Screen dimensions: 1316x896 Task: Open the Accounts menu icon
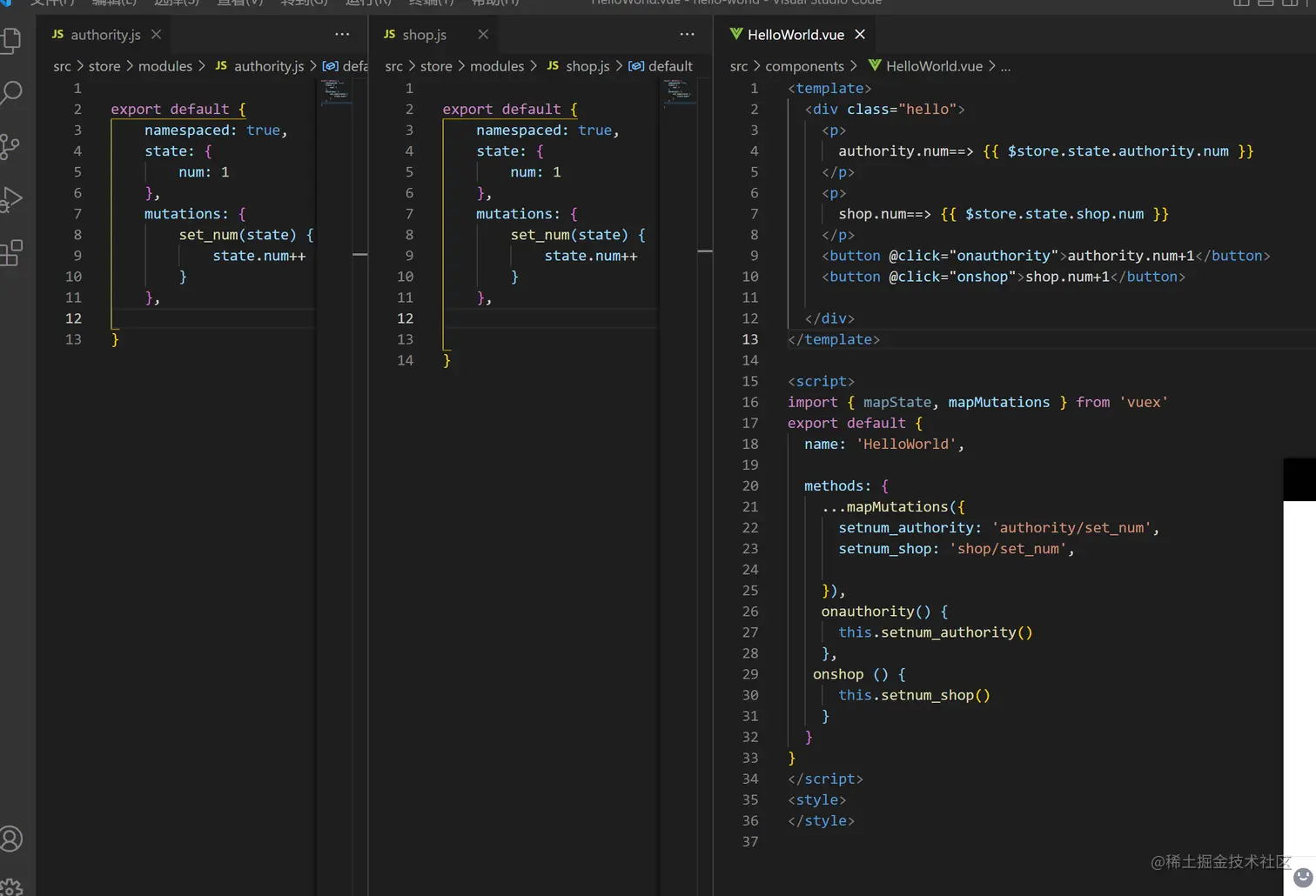(x=11, y=839)
